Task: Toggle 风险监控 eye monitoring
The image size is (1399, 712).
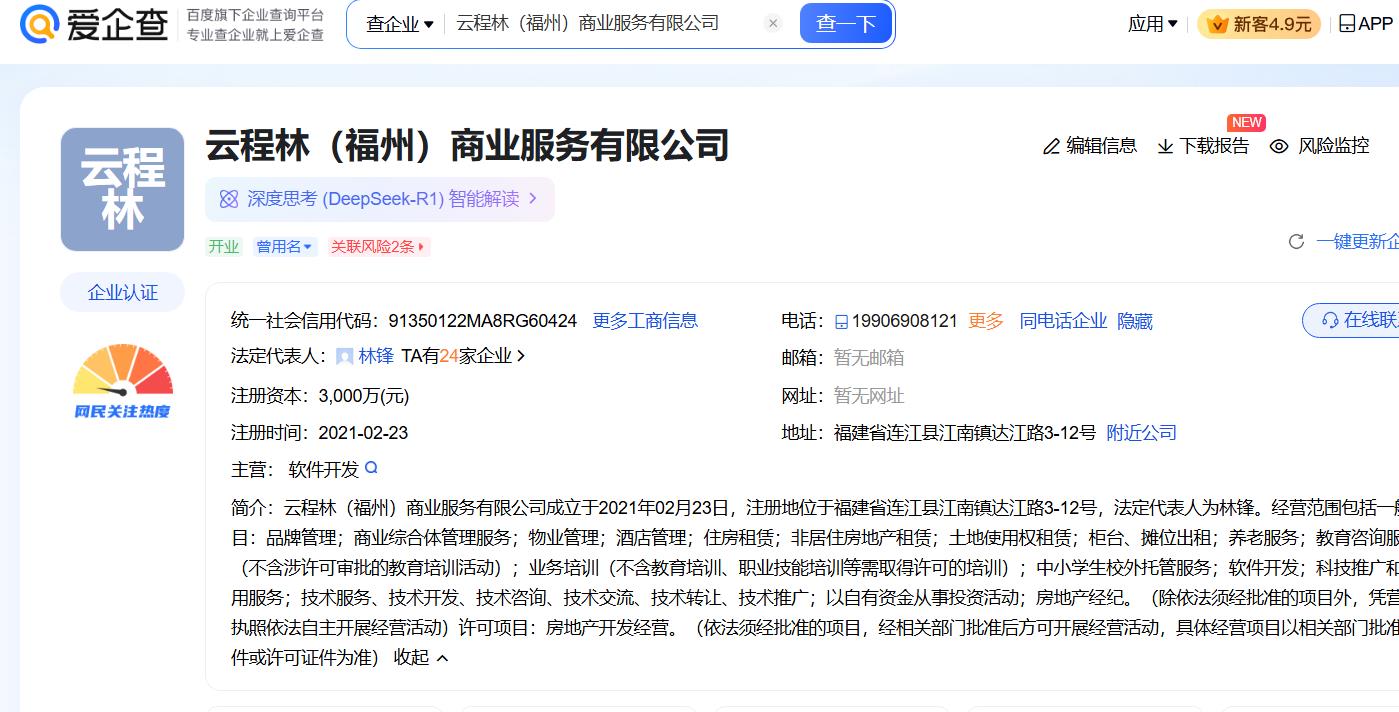Action: 1279,146
